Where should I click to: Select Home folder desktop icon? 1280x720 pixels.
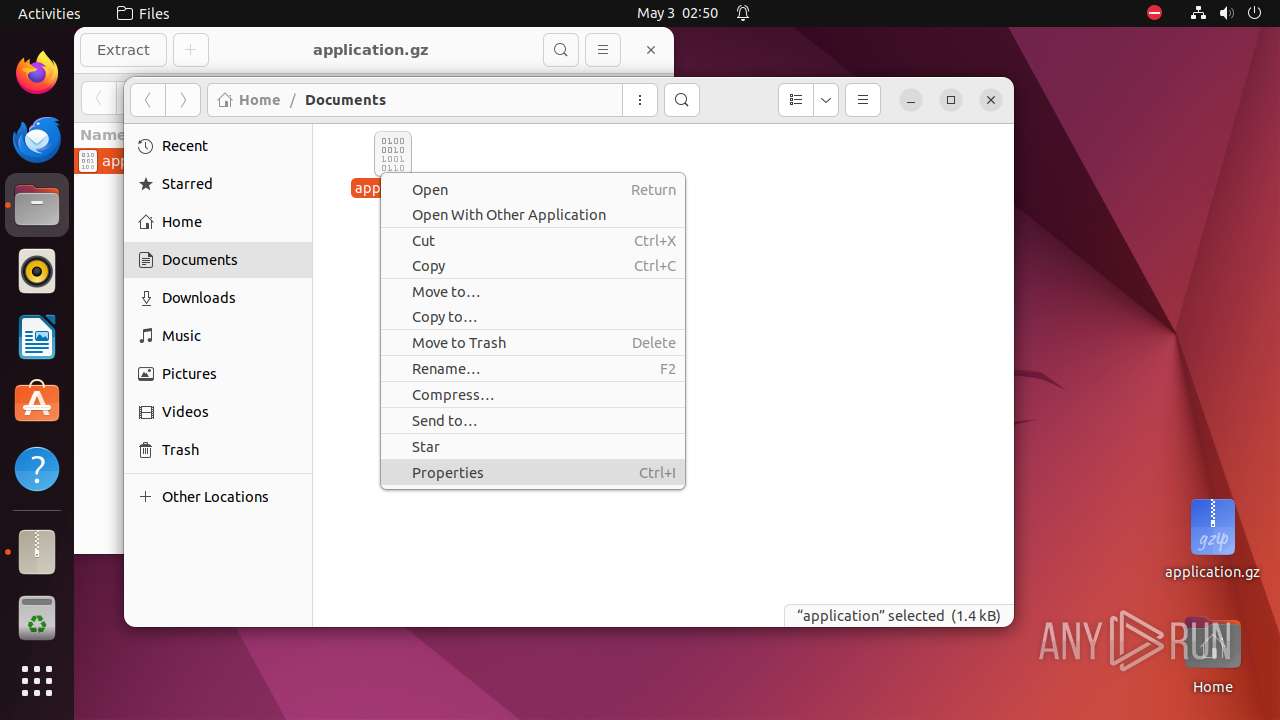tap(1212, 657)
